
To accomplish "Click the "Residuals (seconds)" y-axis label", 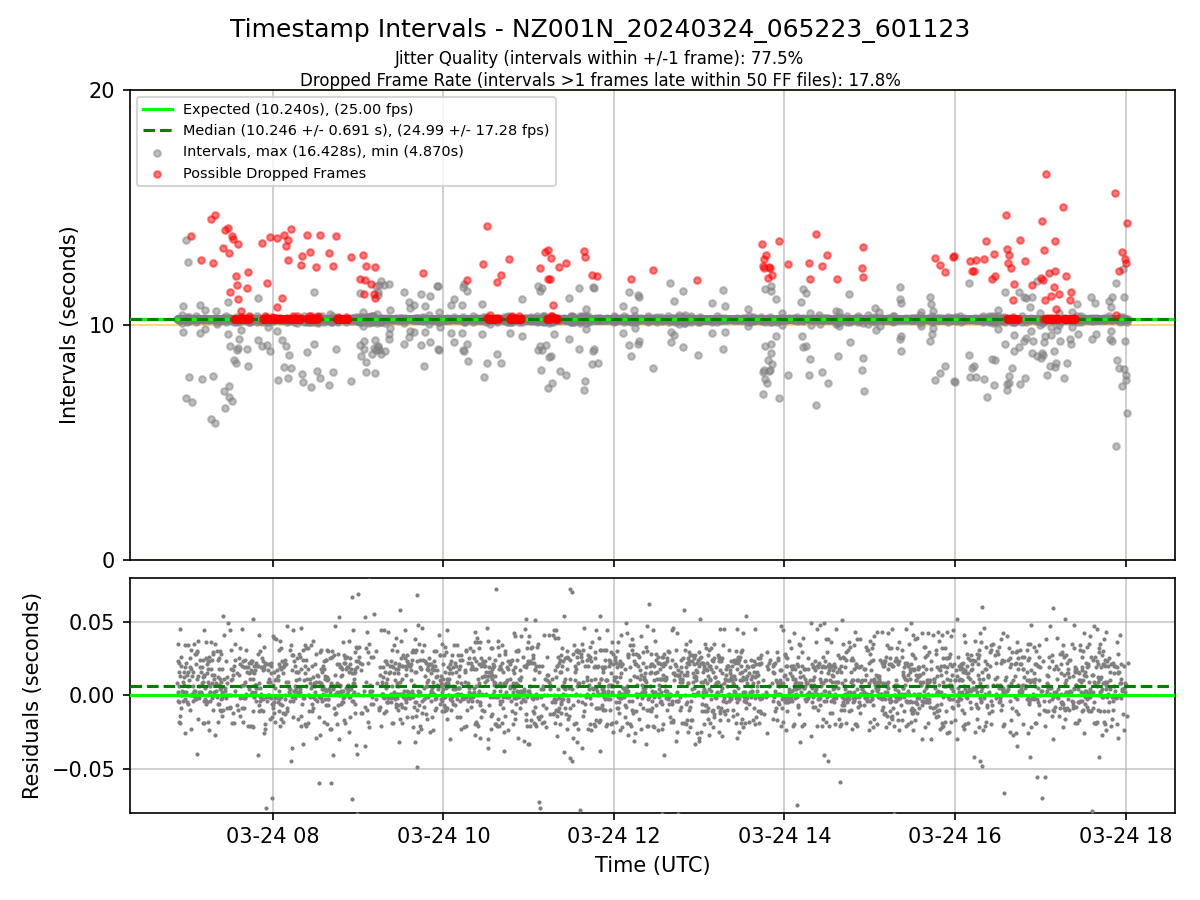I will 32,696.
